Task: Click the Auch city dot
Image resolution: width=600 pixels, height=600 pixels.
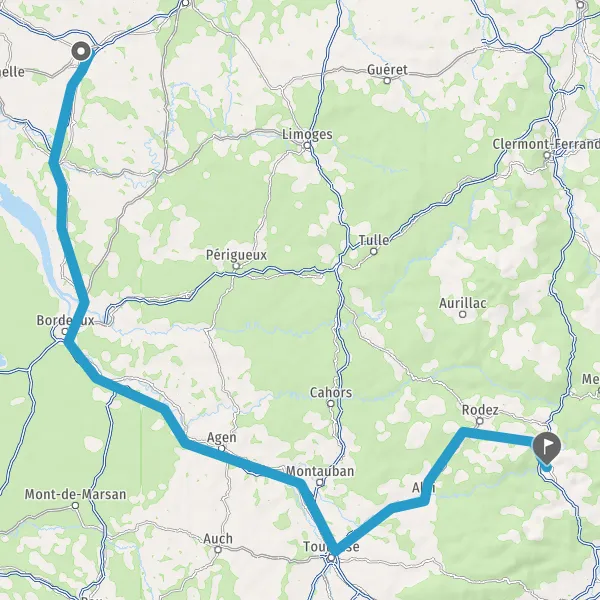Action: click(218, 549)
